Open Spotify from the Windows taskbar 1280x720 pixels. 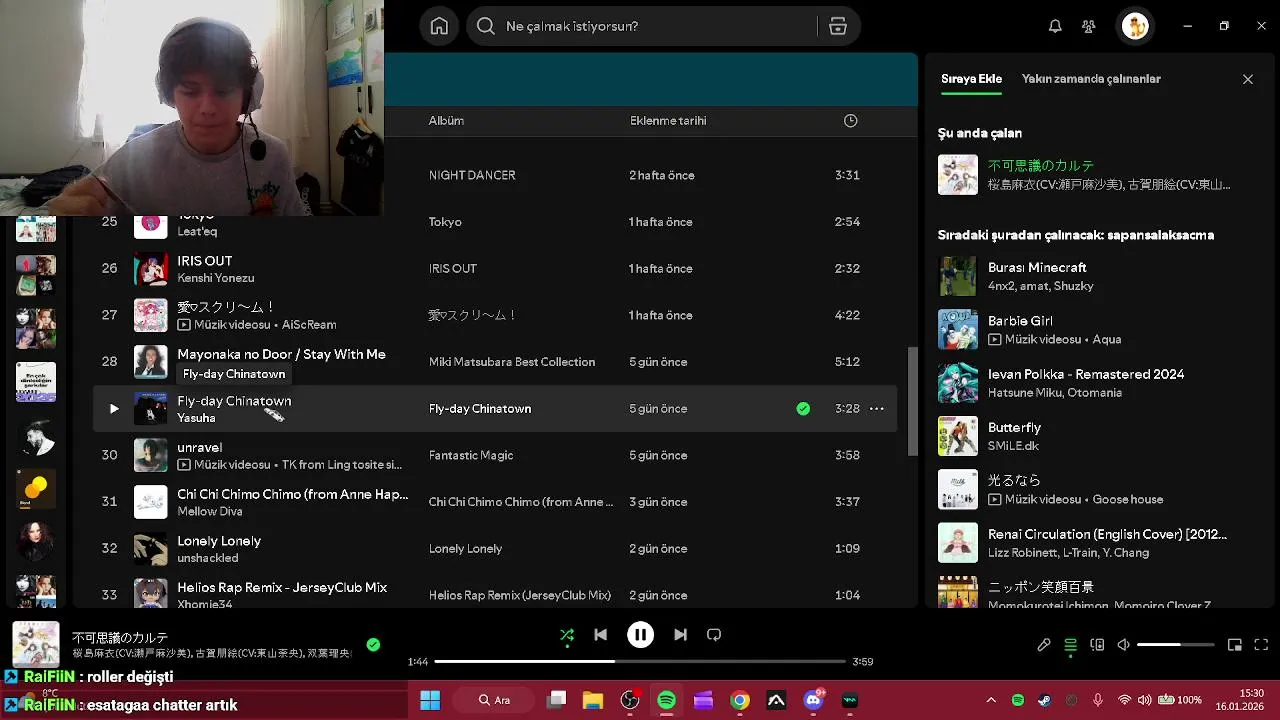(x=667, y=700)
